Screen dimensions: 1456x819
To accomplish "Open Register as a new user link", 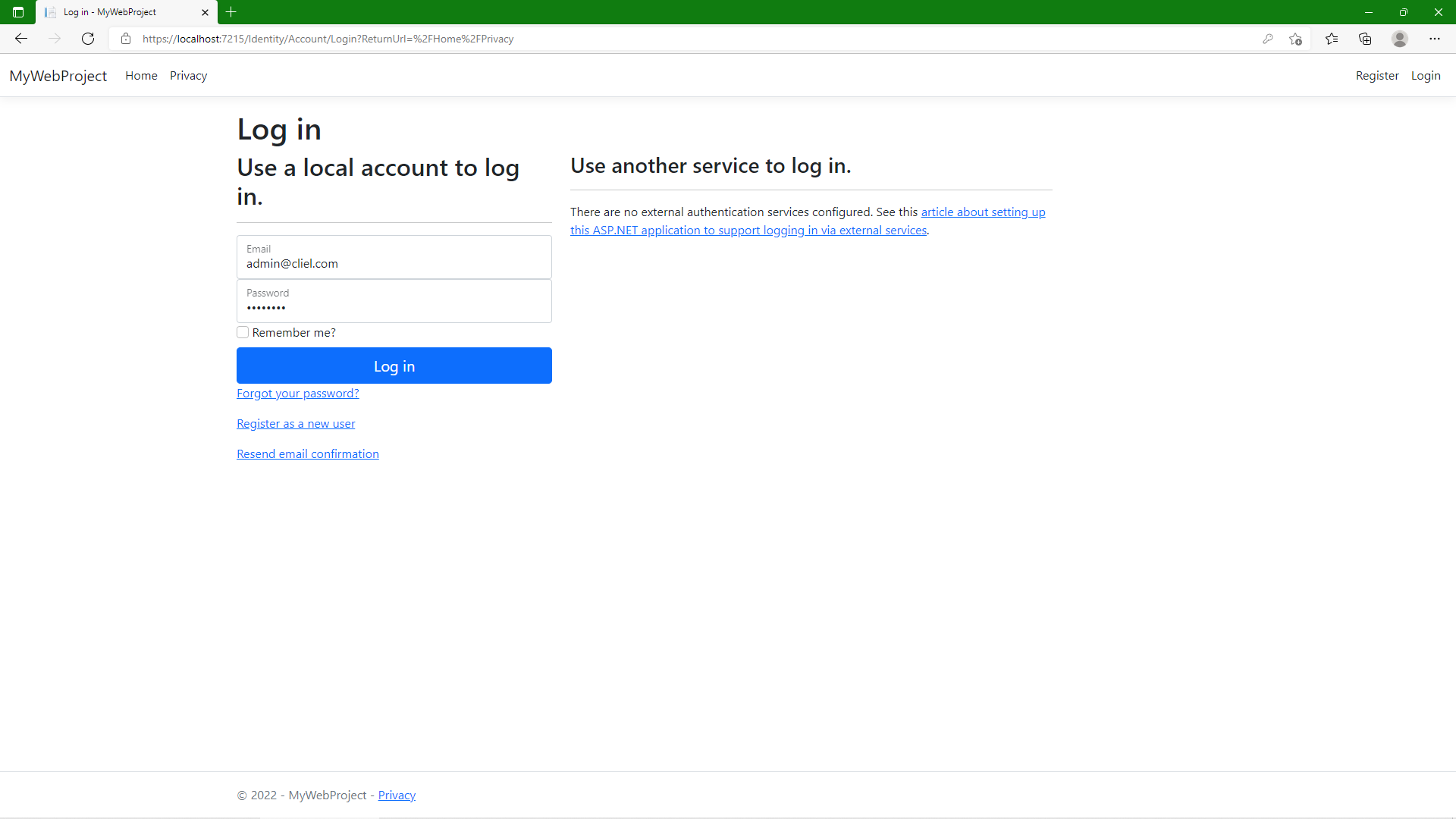I will (x=296, y=423).
